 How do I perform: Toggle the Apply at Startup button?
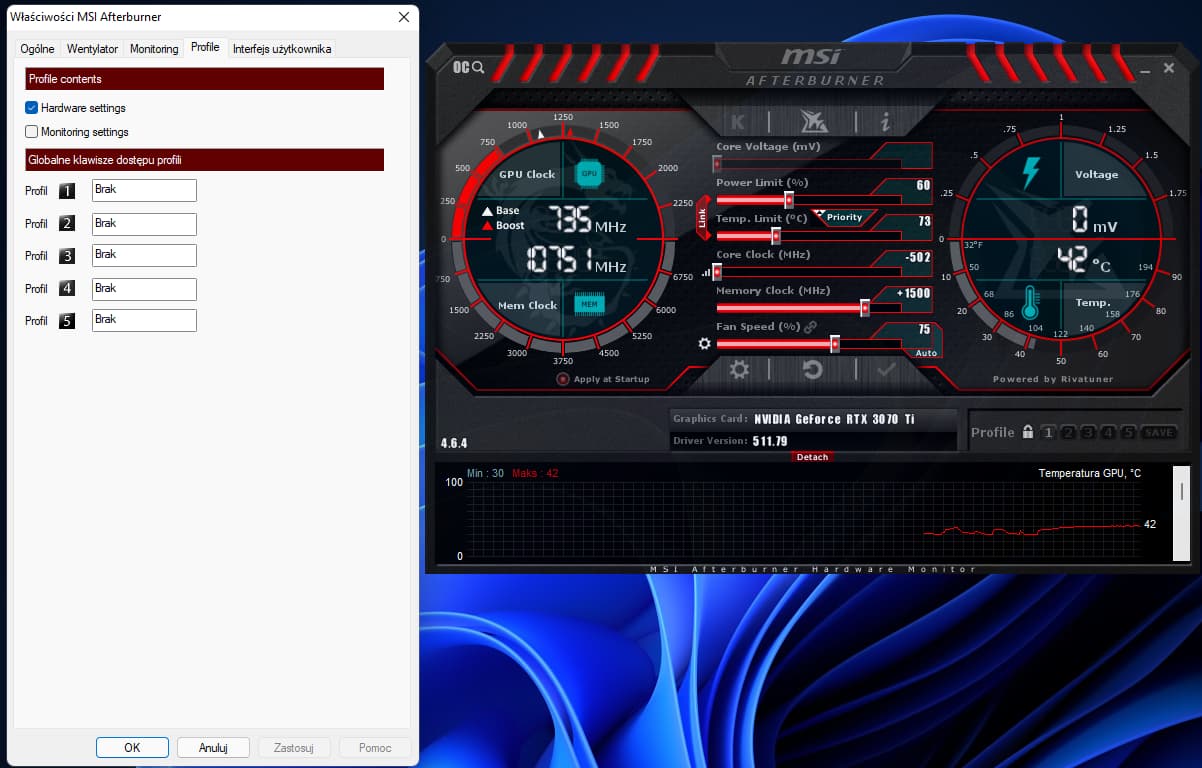(563, 379)
